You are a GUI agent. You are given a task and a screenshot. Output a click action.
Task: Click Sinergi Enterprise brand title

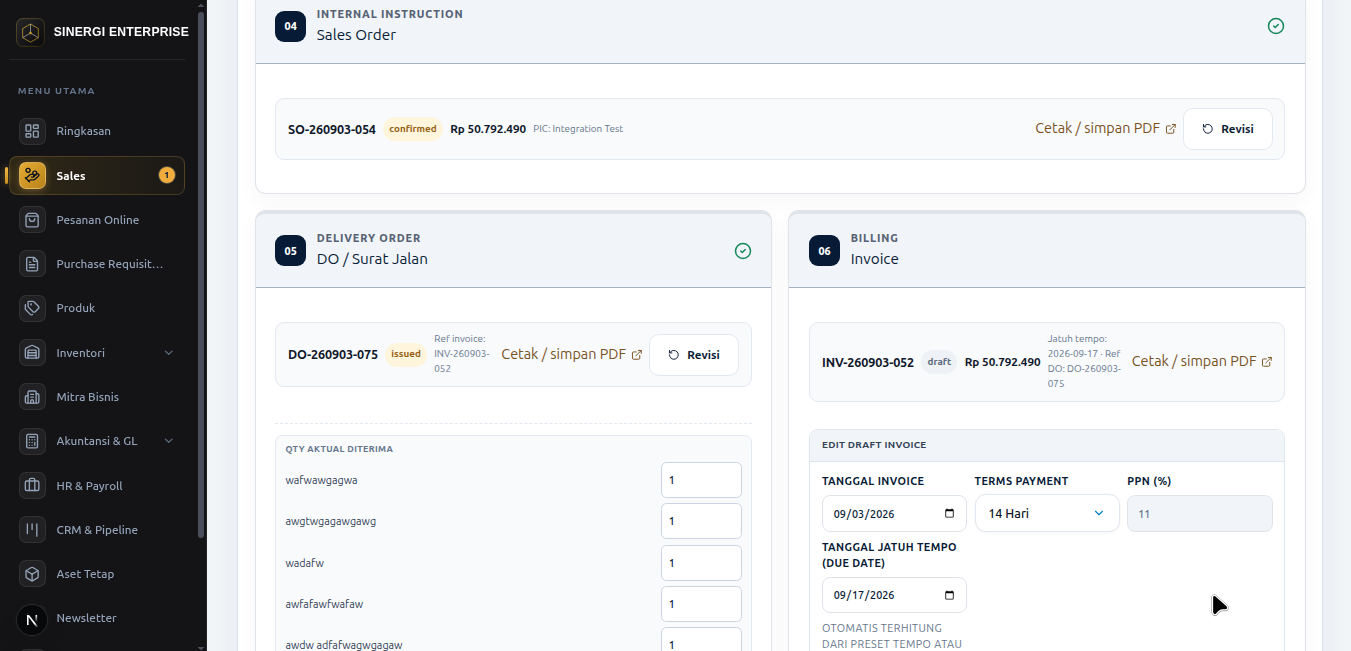click(121, 32)
